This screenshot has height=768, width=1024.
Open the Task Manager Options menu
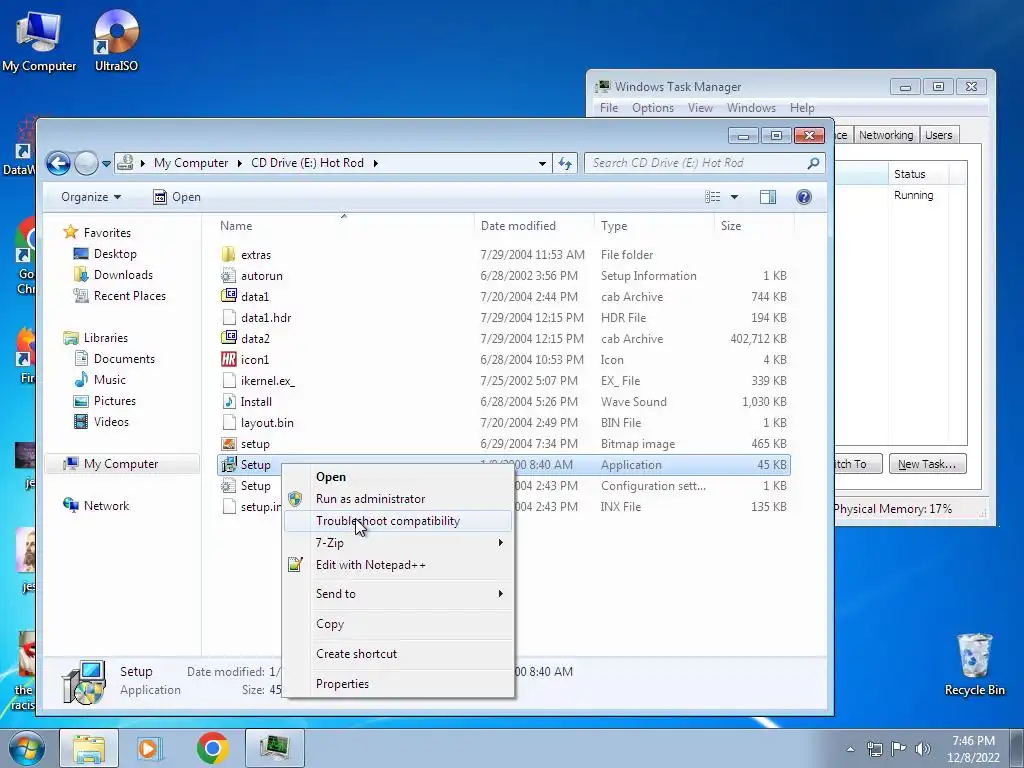(x=652, y=108)
